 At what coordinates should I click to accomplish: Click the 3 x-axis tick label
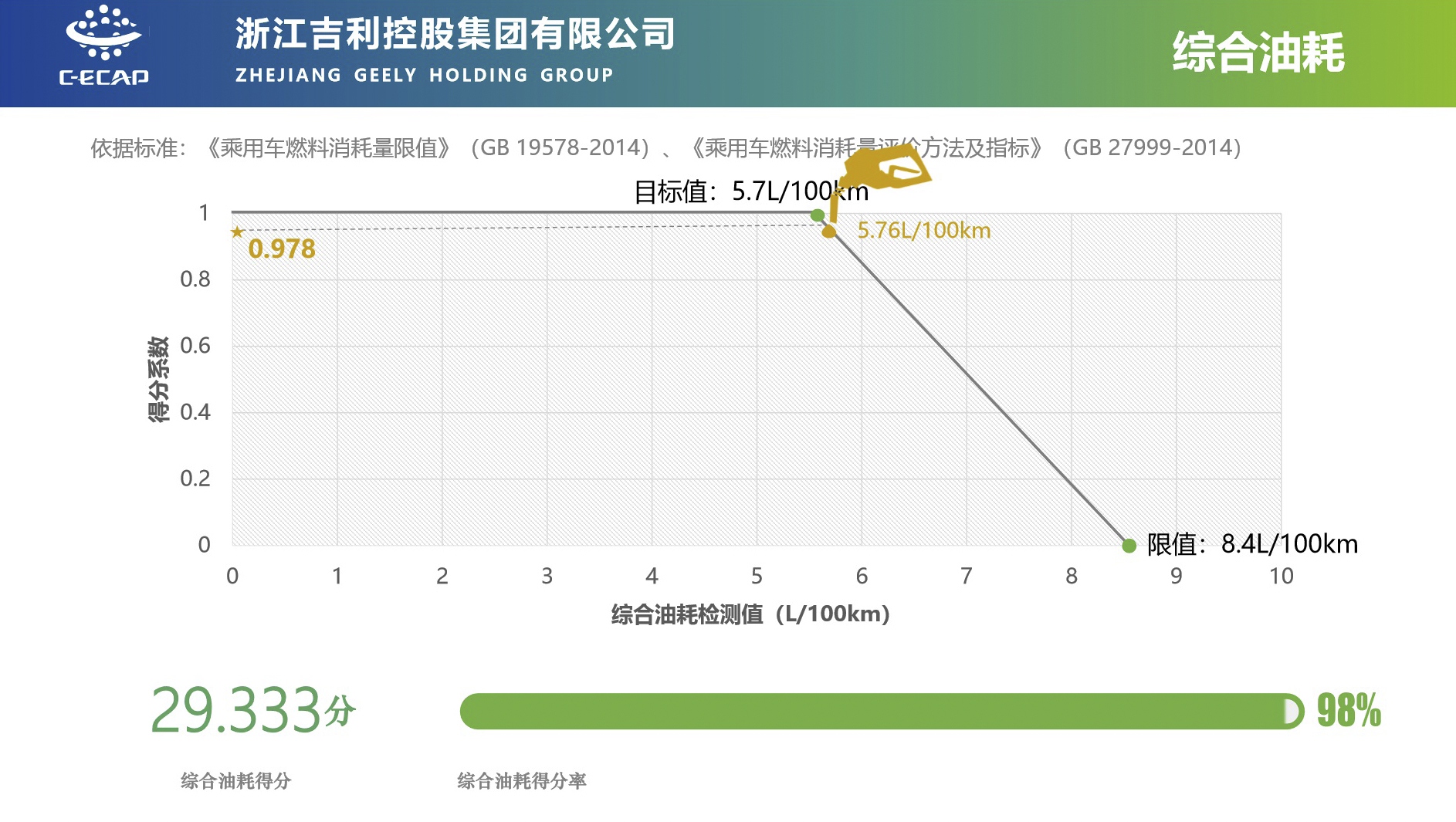pyautogui.click(x=547, y=577)
